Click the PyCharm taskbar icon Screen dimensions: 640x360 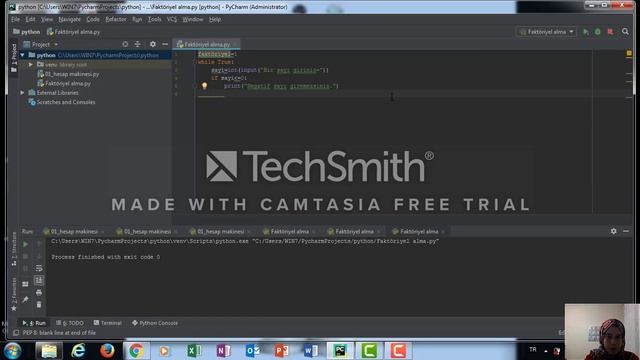[x=340, y=351]
